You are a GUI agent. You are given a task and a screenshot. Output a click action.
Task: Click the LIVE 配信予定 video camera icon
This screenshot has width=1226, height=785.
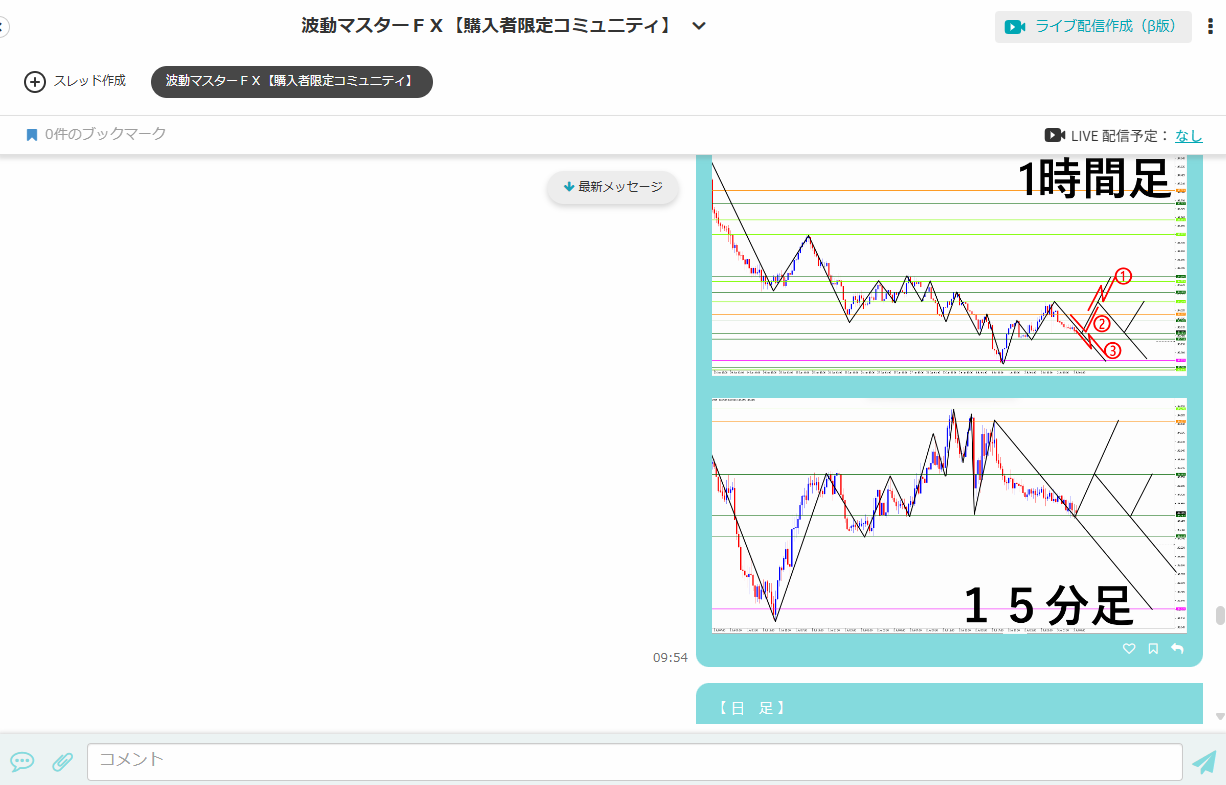(x=1054, y=135)
